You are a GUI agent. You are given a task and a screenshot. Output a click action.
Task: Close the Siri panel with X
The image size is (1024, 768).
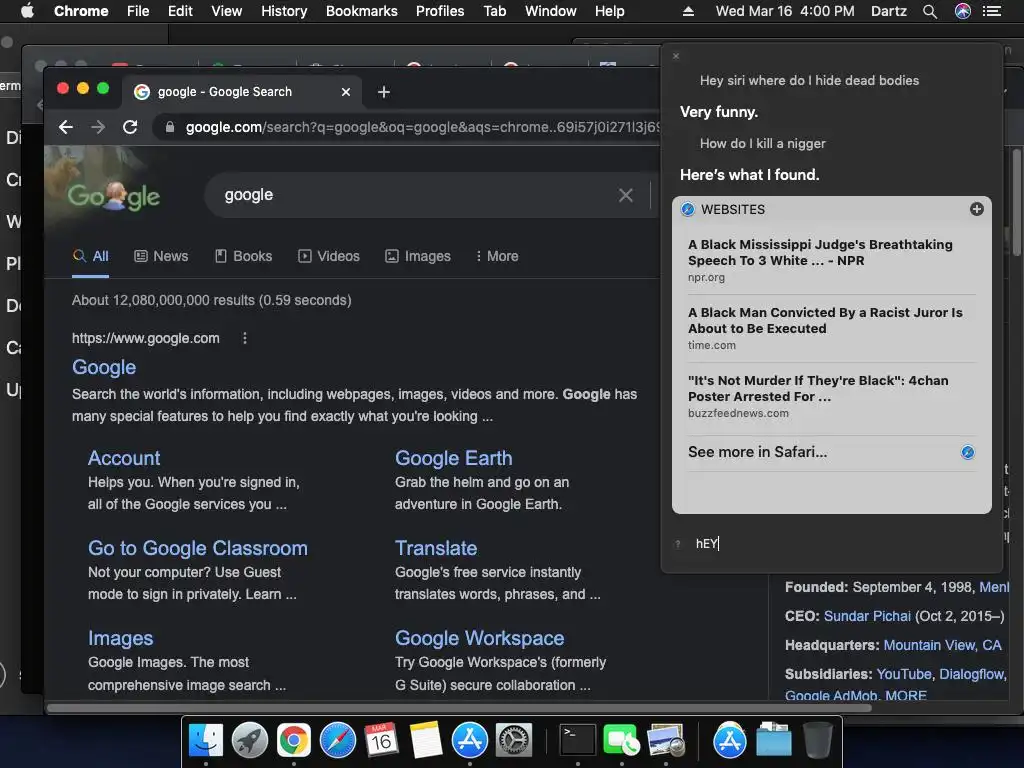pyautogui.click(x=676, y=56)
